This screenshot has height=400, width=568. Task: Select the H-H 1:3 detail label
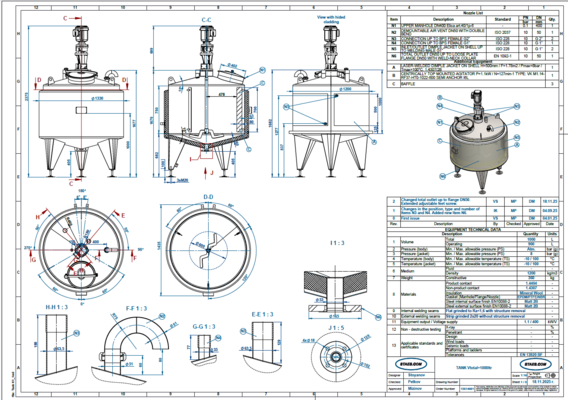tap(57, 307)
